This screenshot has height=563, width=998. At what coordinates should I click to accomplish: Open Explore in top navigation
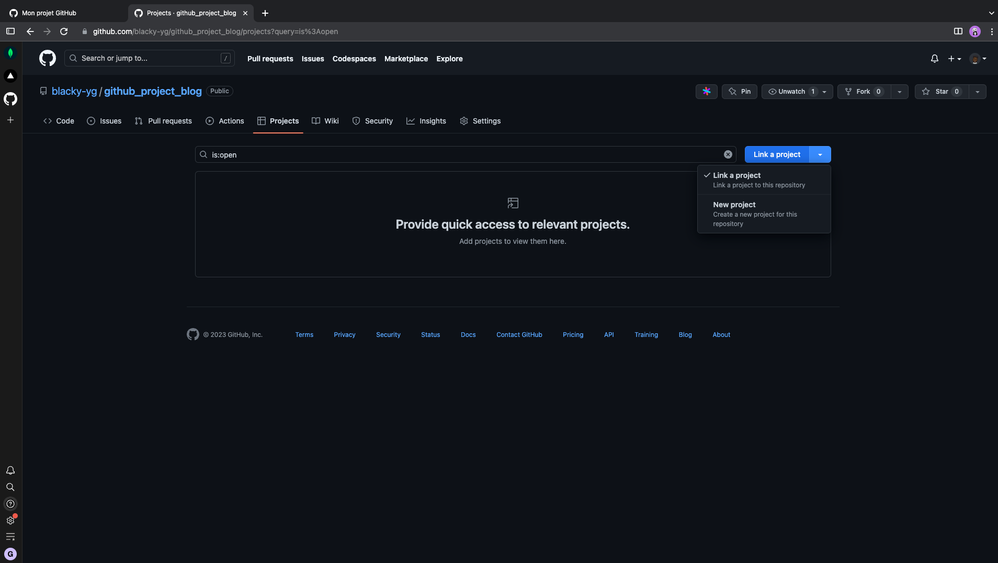(449, 59)
